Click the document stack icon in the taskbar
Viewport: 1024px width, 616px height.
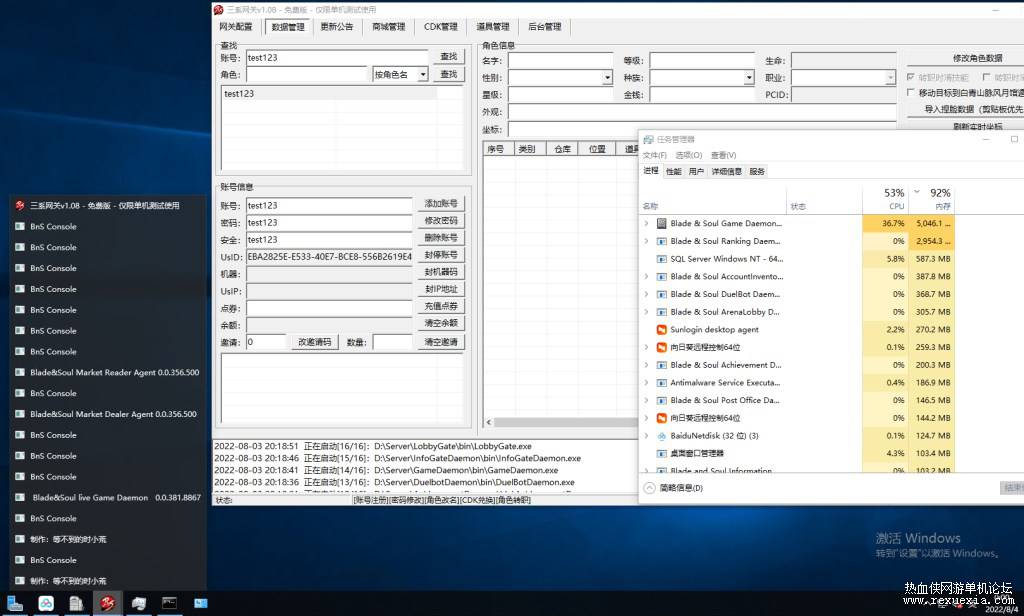(76, 603)
